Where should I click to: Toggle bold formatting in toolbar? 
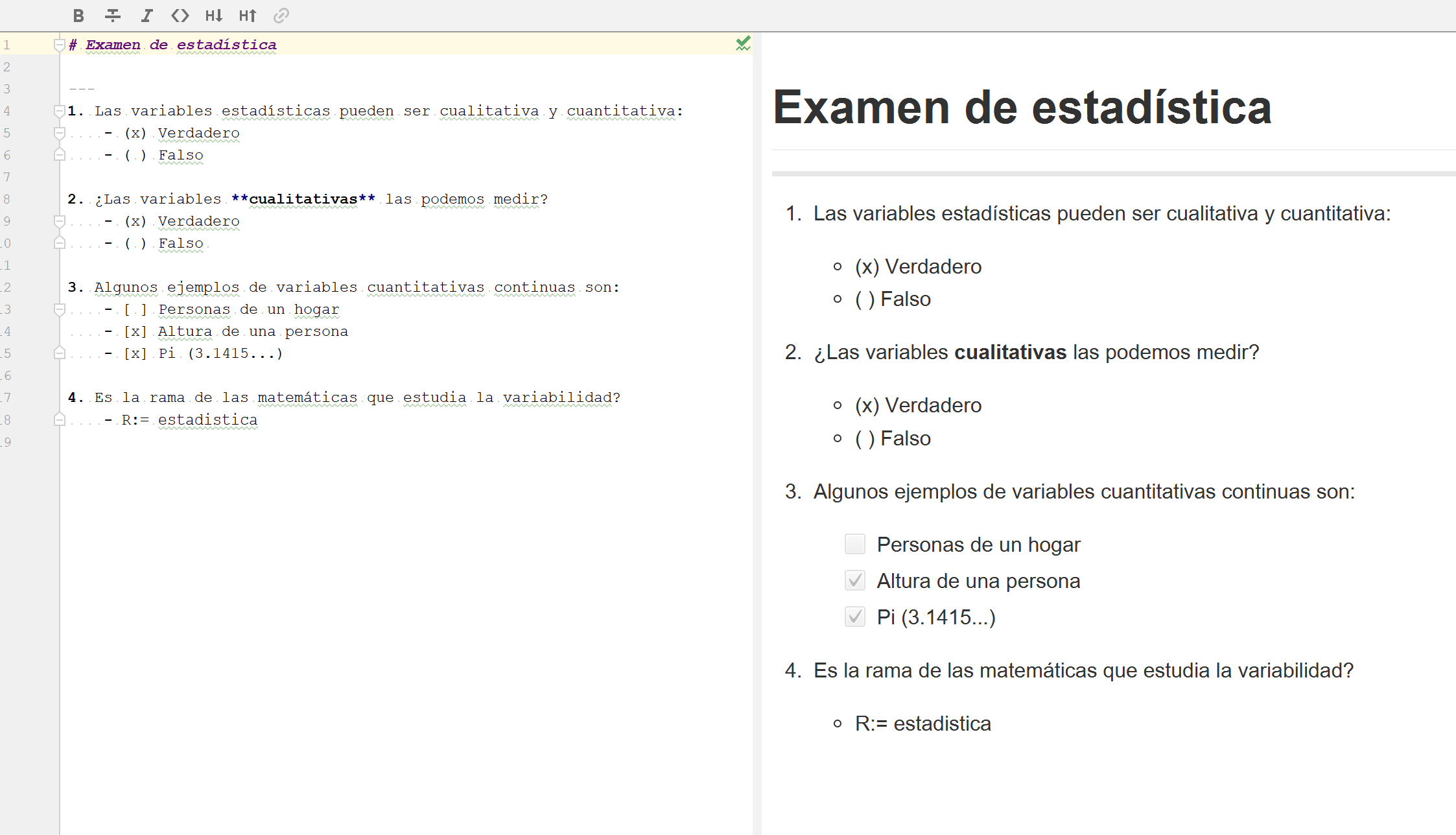(x=78, y=16)
